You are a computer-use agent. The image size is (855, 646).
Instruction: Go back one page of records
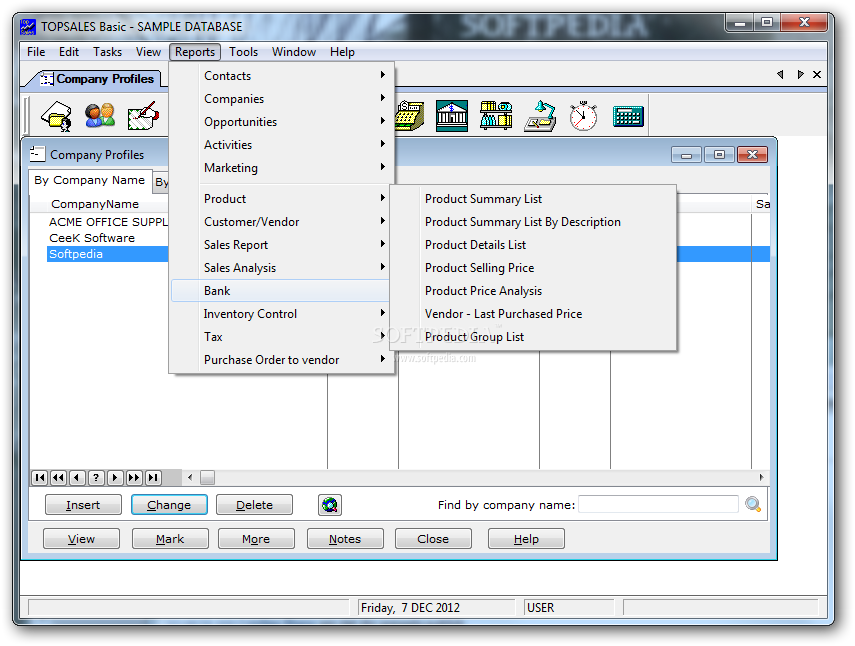coord(58,478)
